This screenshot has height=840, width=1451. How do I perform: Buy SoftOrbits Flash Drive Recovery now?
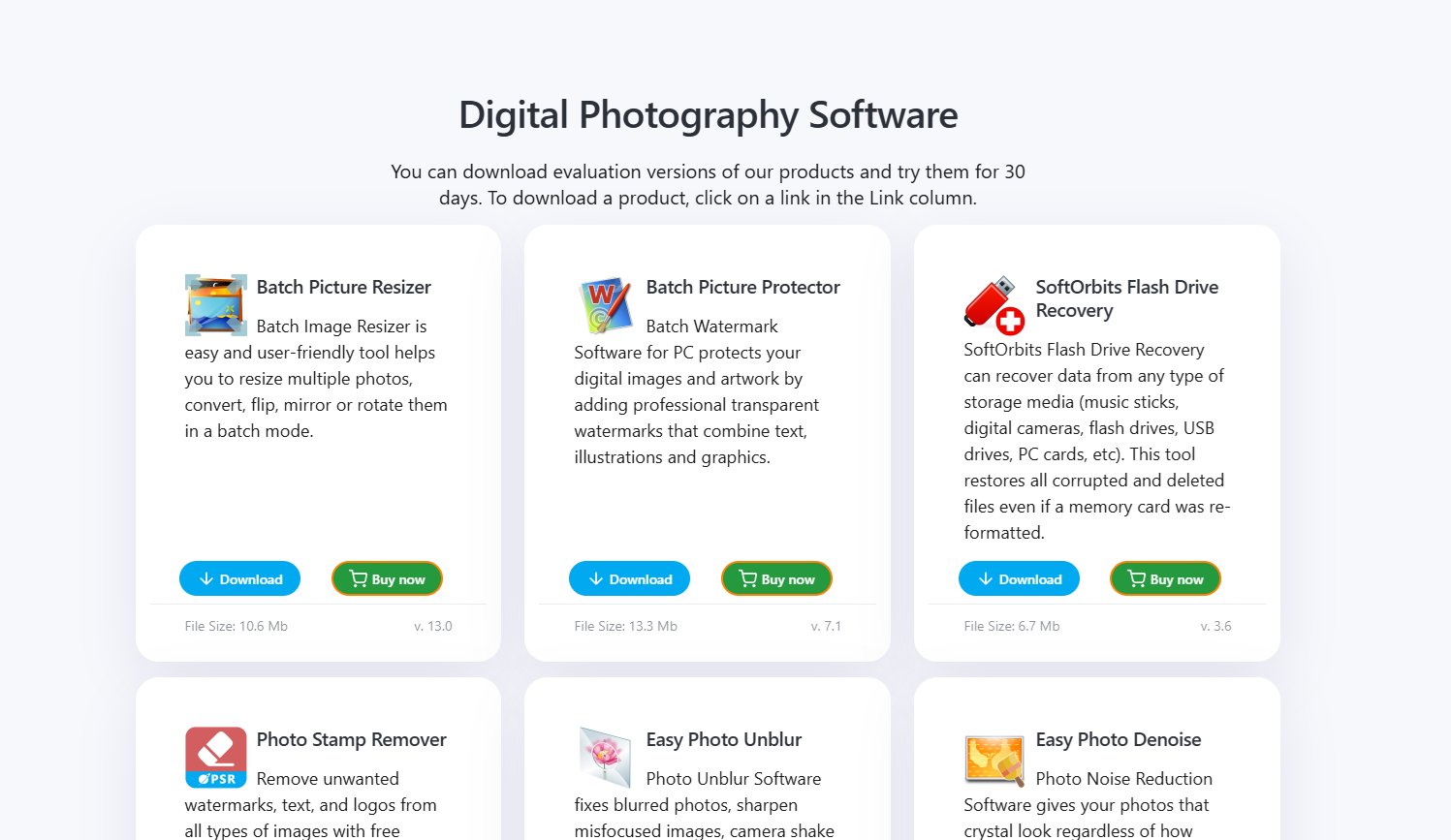click(x=1165, y=578)
